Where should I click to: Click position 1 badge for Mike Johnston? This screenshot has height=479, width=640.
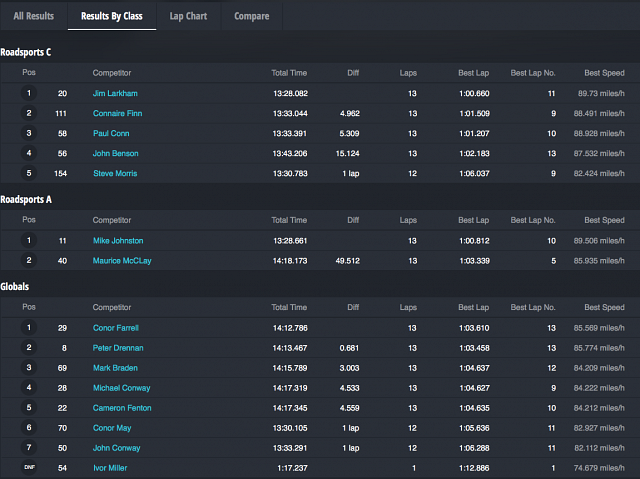point(29,240)
